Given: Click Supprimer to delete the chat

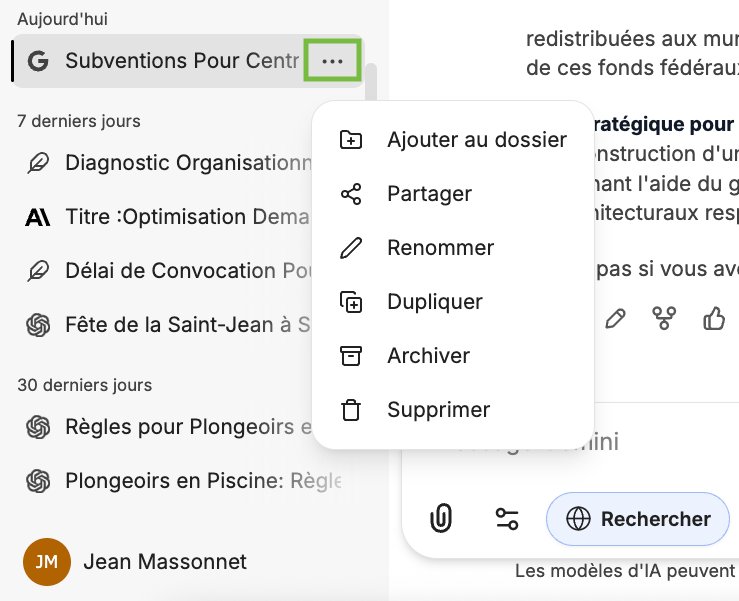Looking at the screenshot, I should tap(438, 410).
